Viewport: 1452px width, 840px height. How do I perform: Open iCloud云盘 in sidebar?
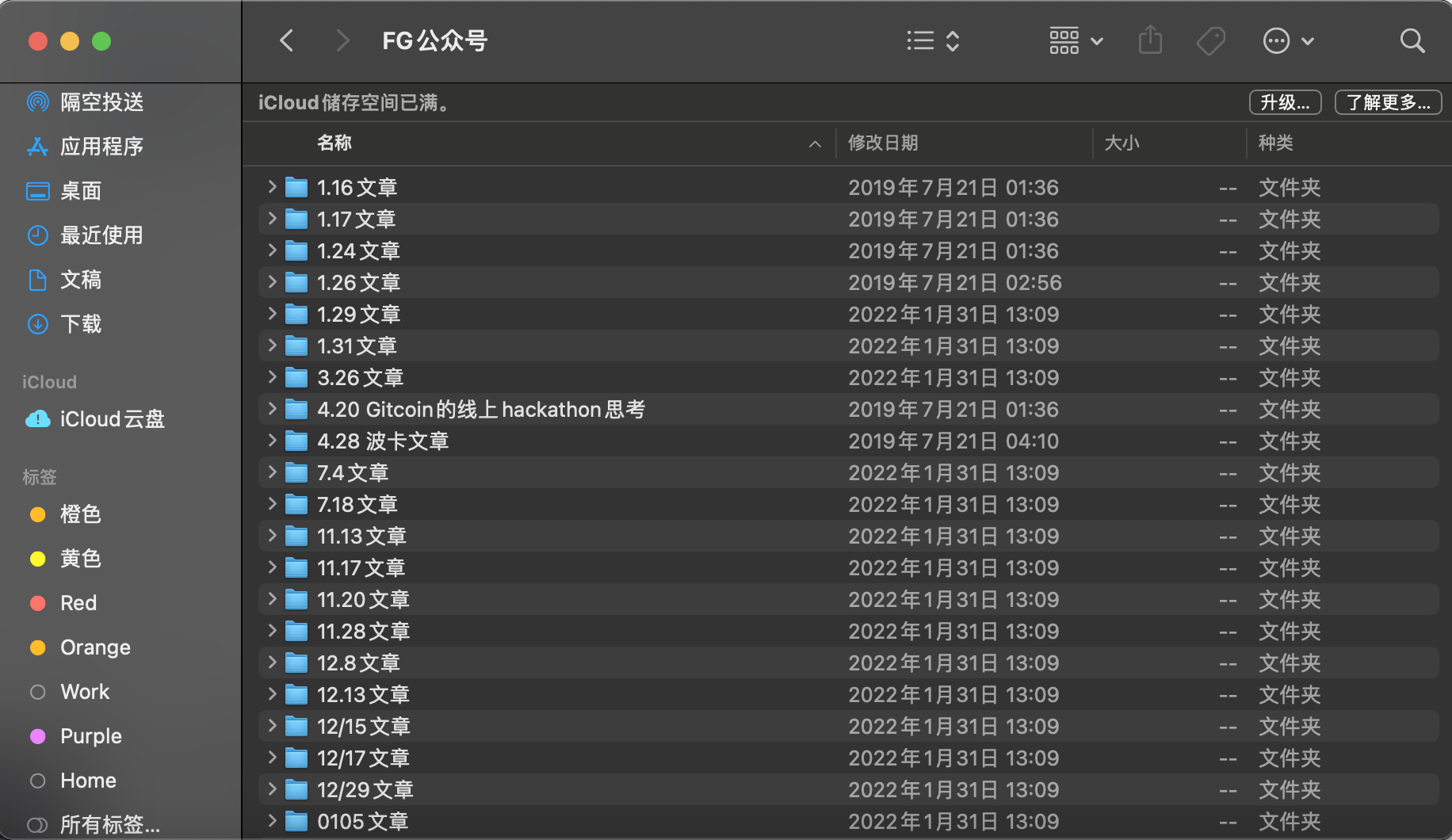click(112, 419)
